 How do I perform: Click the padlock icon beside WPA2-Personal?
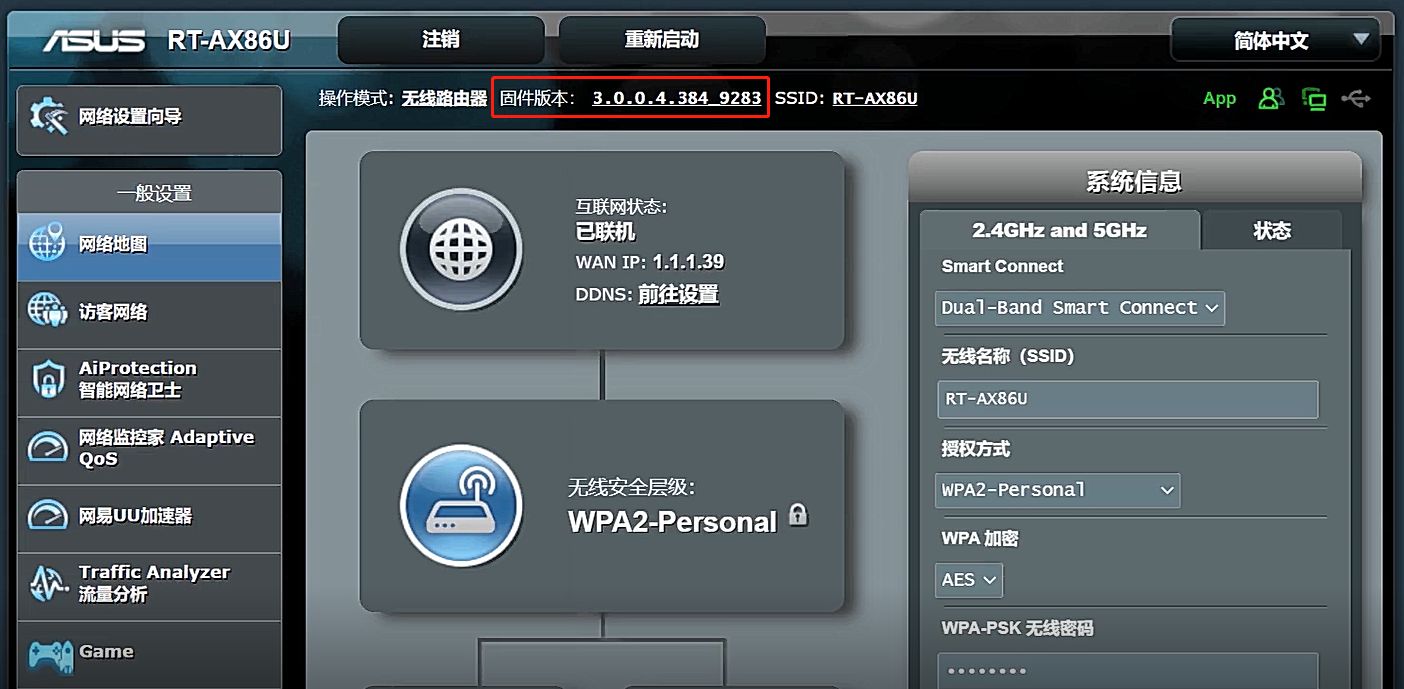798,515
